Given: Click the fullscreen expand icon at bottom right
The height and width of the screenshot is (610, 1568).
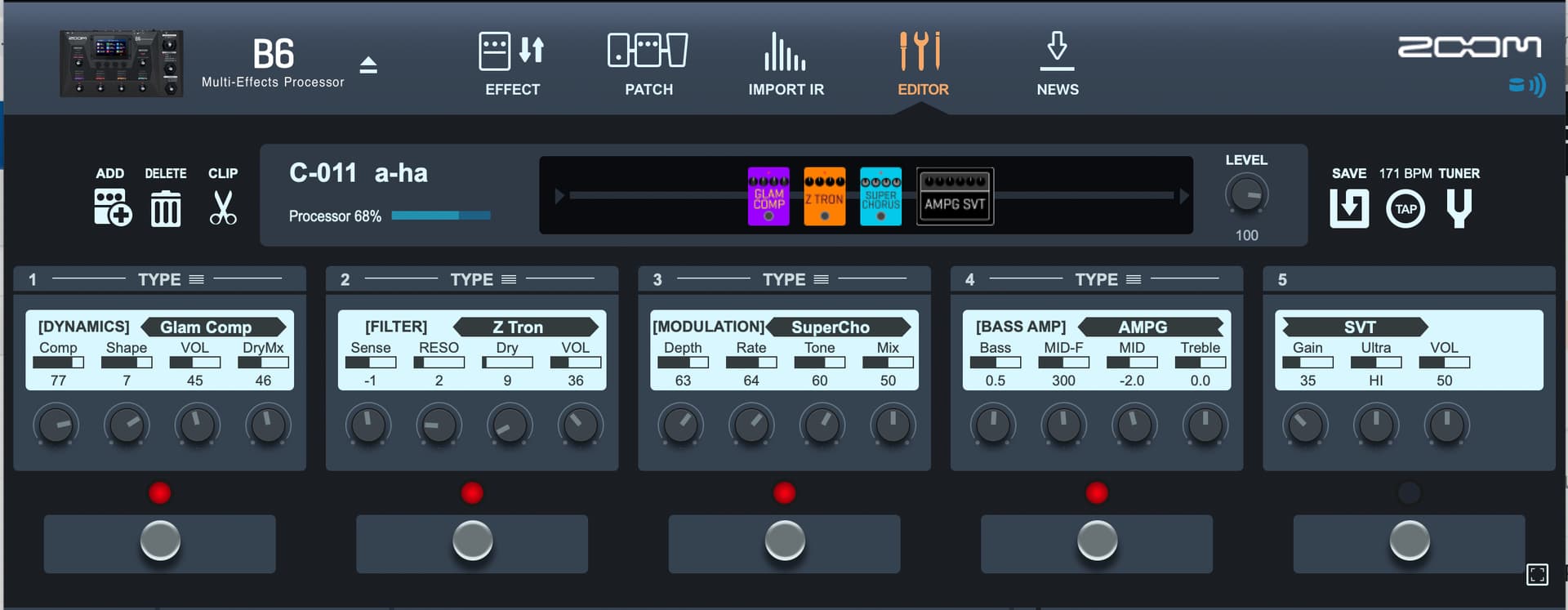Looking at the screenshot, I should (1537, 575).
